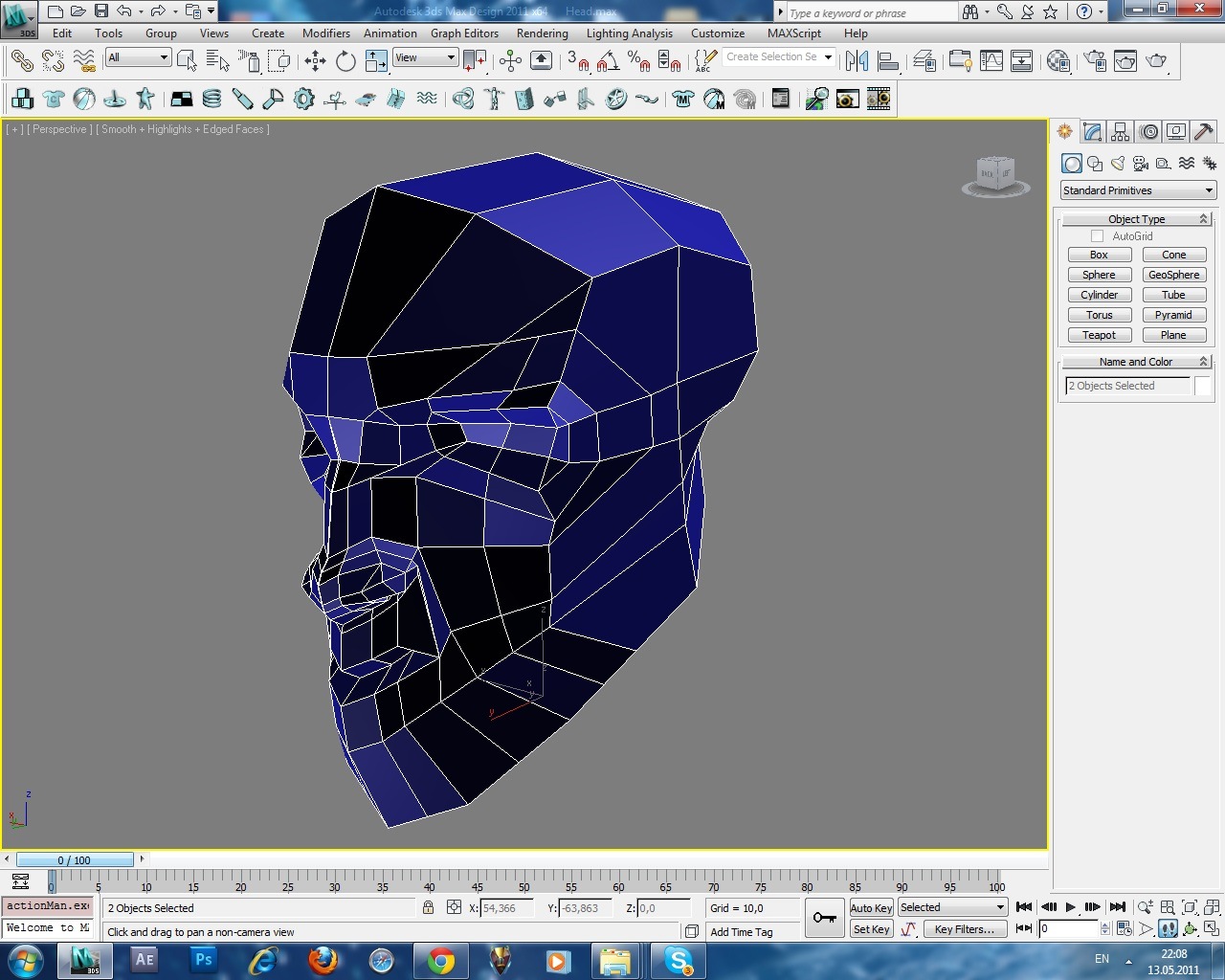Open the View reference coordinate dropdown
Screen dimensions: 1225x980
click(x=425, y=58)
